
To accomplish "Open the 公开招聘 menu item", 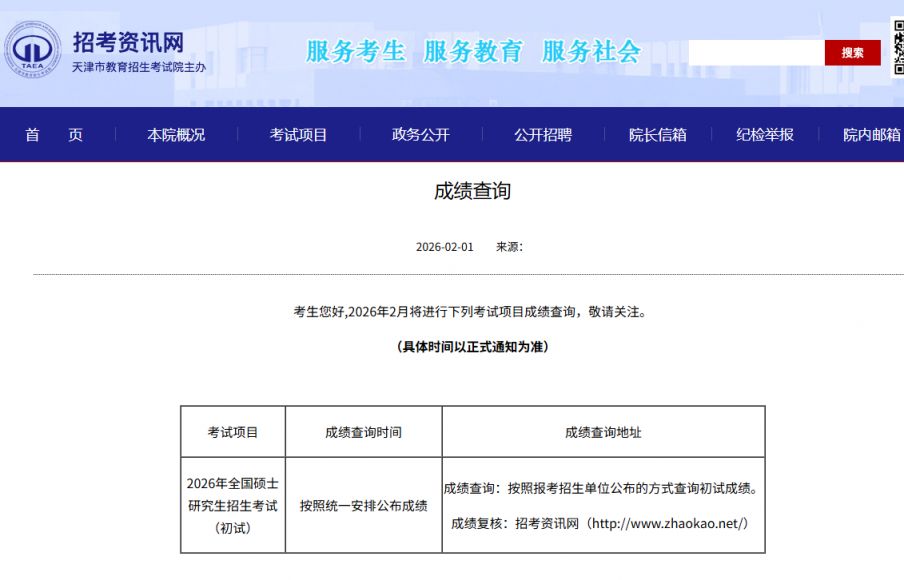I will [543, 135].
